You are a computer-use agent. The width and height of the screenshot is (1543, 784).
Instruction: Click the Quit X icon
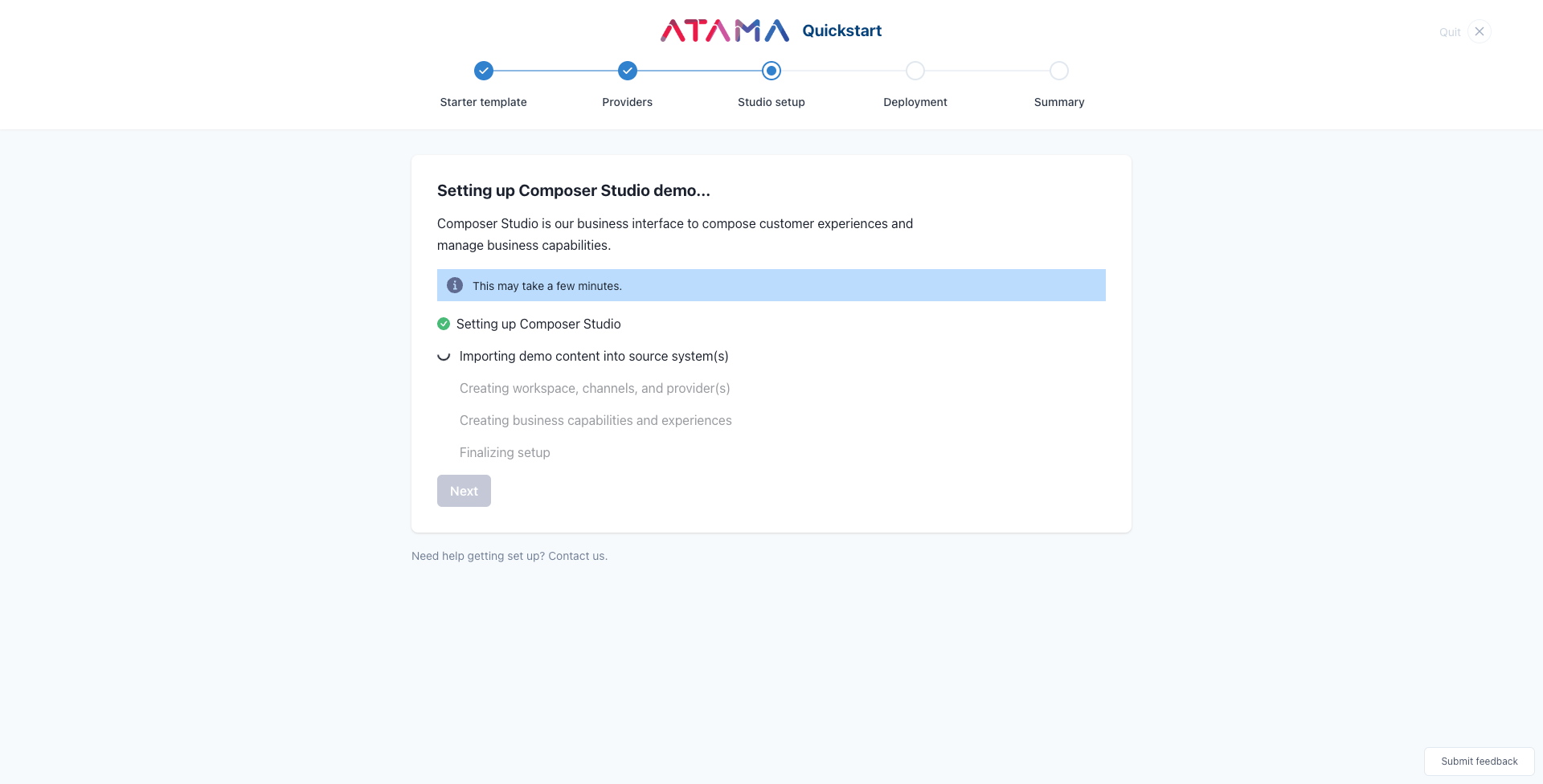[1479, 31]
